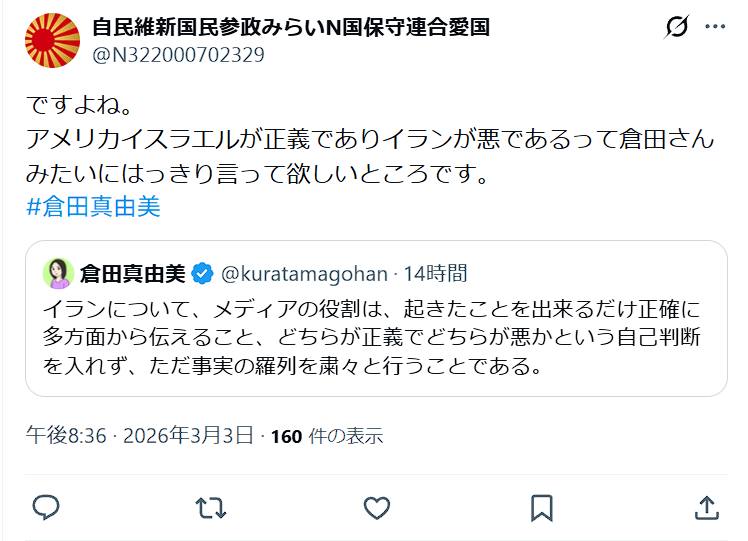This screenshot has width=748, height=541.
Task: Open the three-dot more options menu
Action: [715, 28]
